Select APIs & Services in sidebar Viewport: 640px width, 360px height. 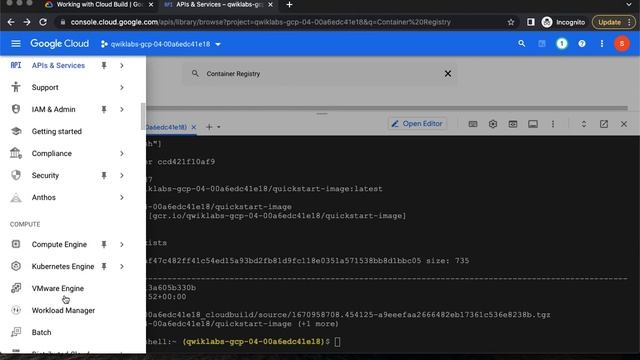pyautogui.click(x=58, y=65)
